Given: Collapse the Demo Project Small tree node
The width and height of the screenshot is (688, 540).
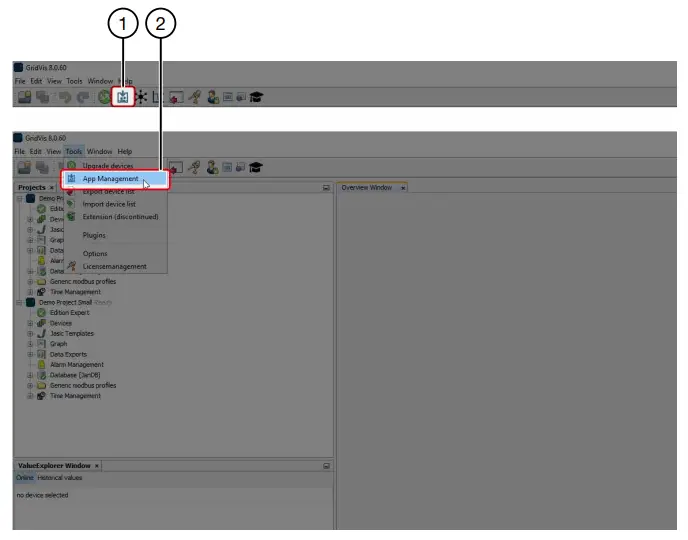Looking at the screenshot, I should tap(19, 302).
